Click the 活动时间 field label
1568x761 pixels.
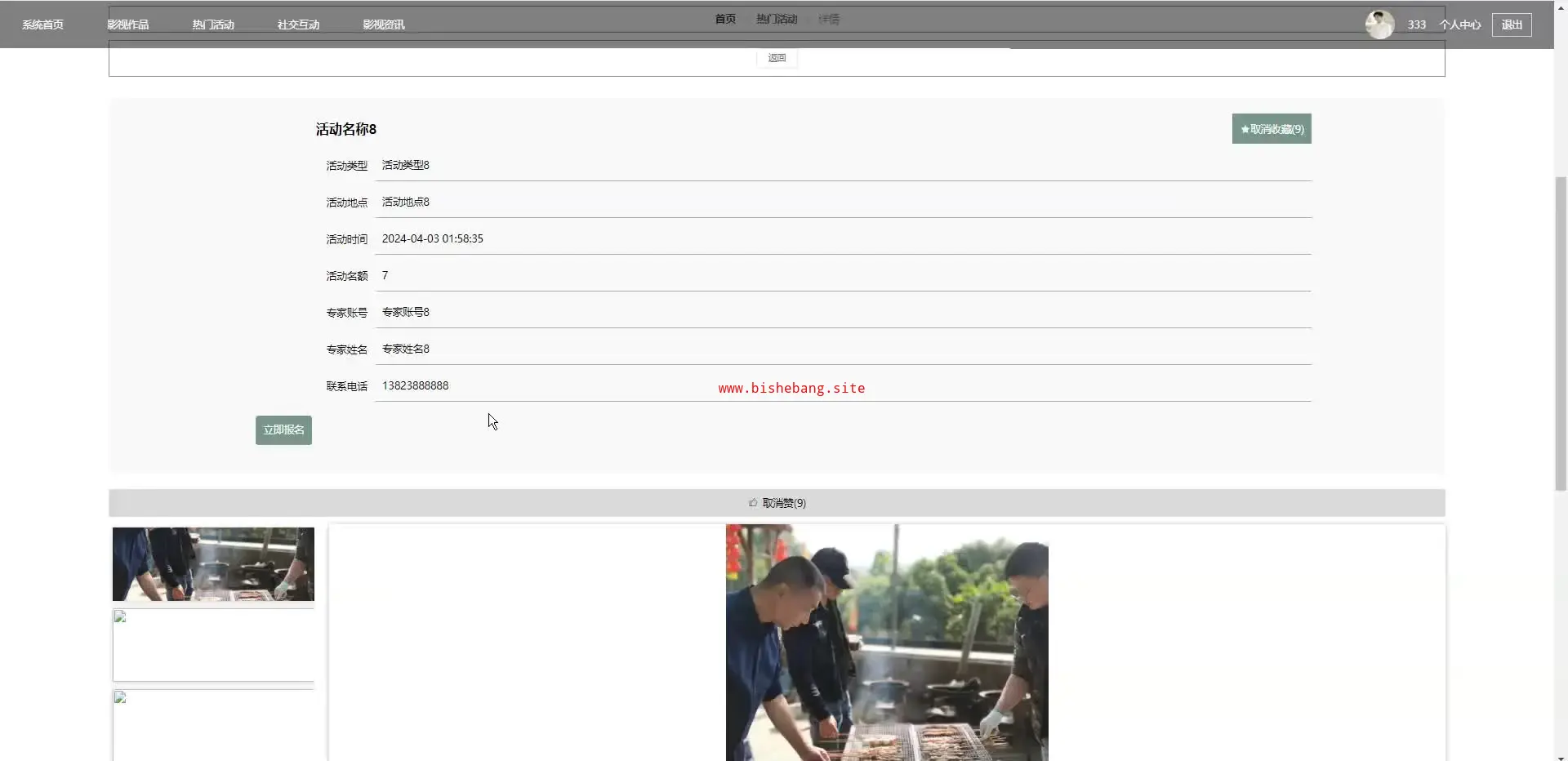point(347,239)
